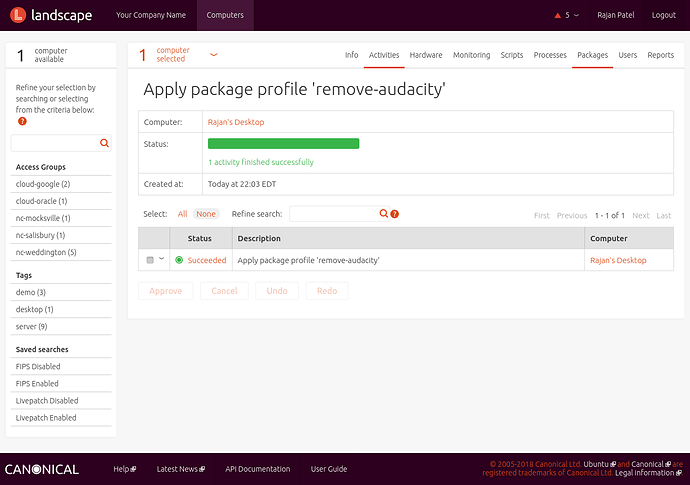This screenshot has width=690, height=485.
Task: Open the User Guide footer link
Action: [329, 469]
